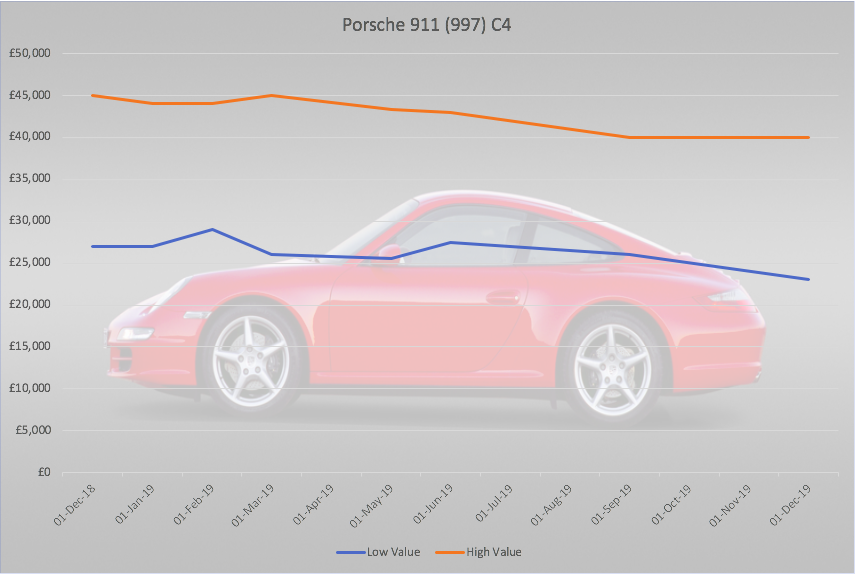Click the orange line point at March 2019
This screenshot has height=575, width=855.
272,95
